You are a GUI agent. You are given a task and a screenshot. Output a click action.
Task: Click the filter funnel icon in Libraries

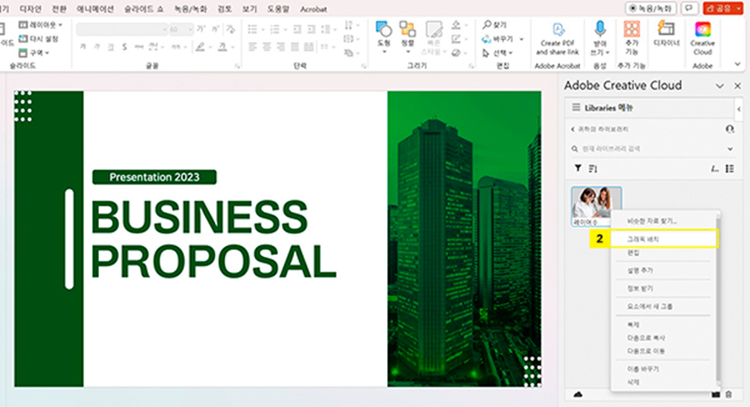577,168
